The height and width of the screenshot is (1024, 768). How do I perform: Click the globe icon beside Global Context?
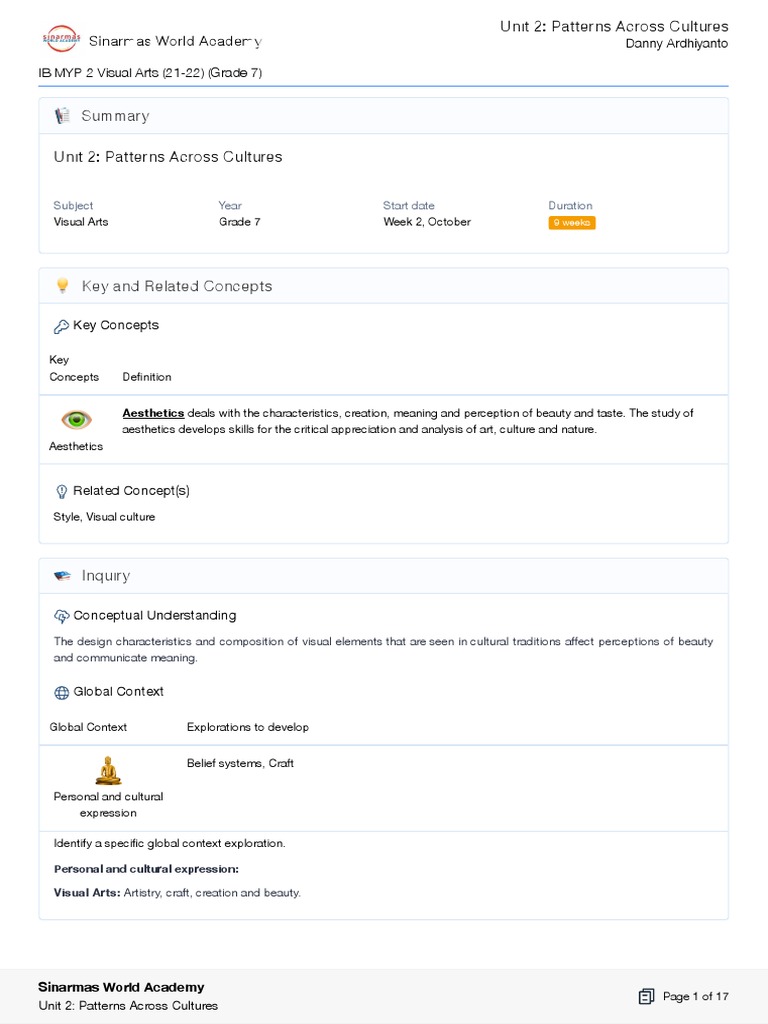pos(61,692)
